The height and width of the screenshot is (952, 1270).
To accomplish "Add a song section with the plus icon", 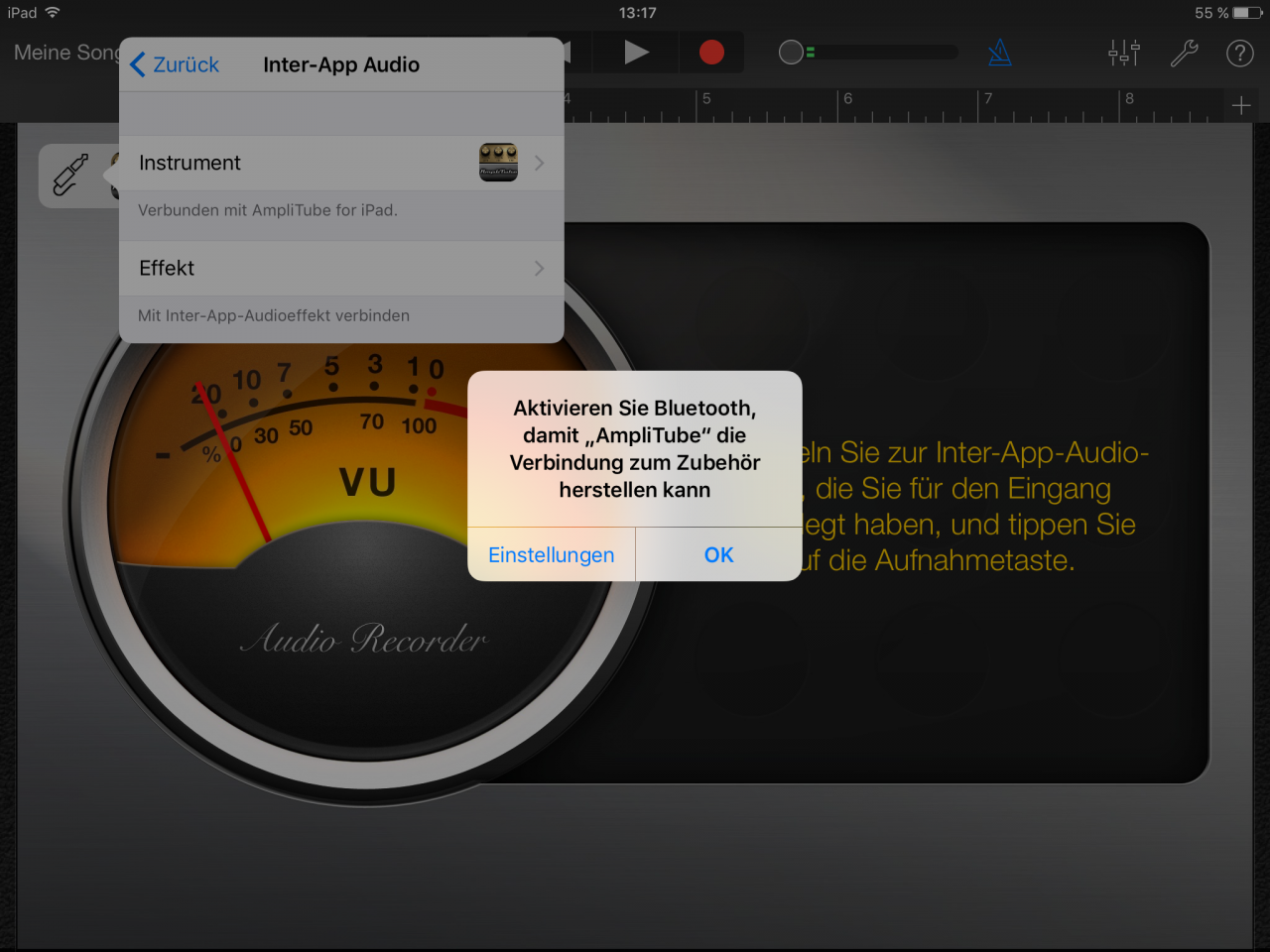I will coord(1241,105).
